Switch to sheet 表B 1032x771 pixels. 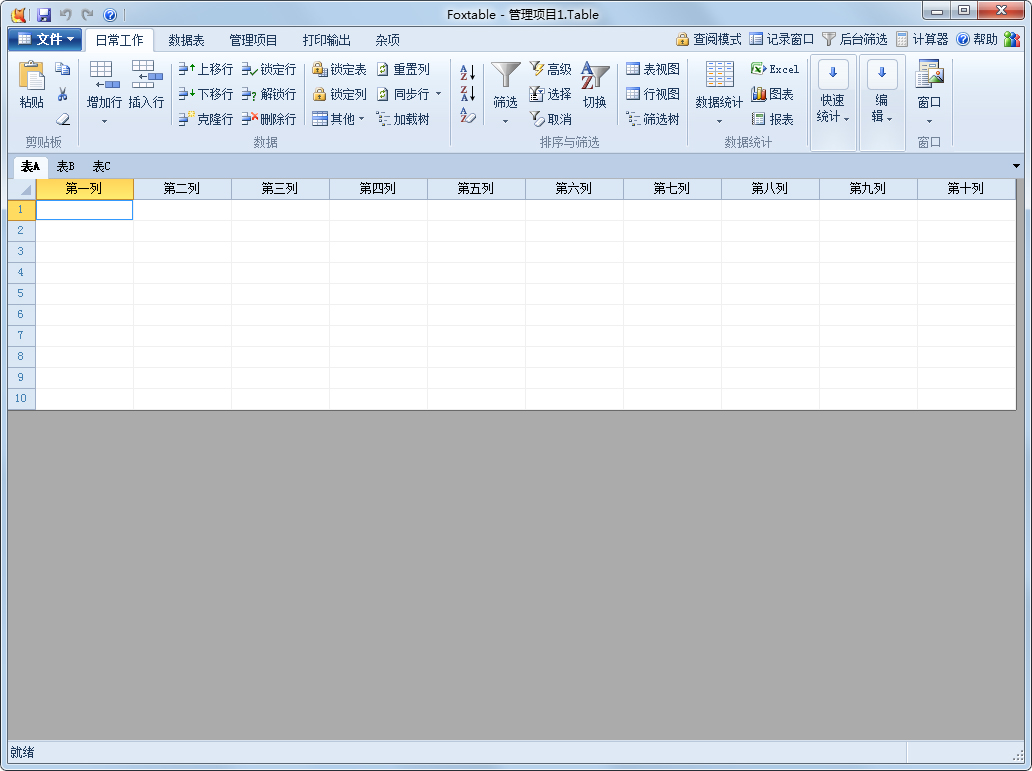(63, 166)
